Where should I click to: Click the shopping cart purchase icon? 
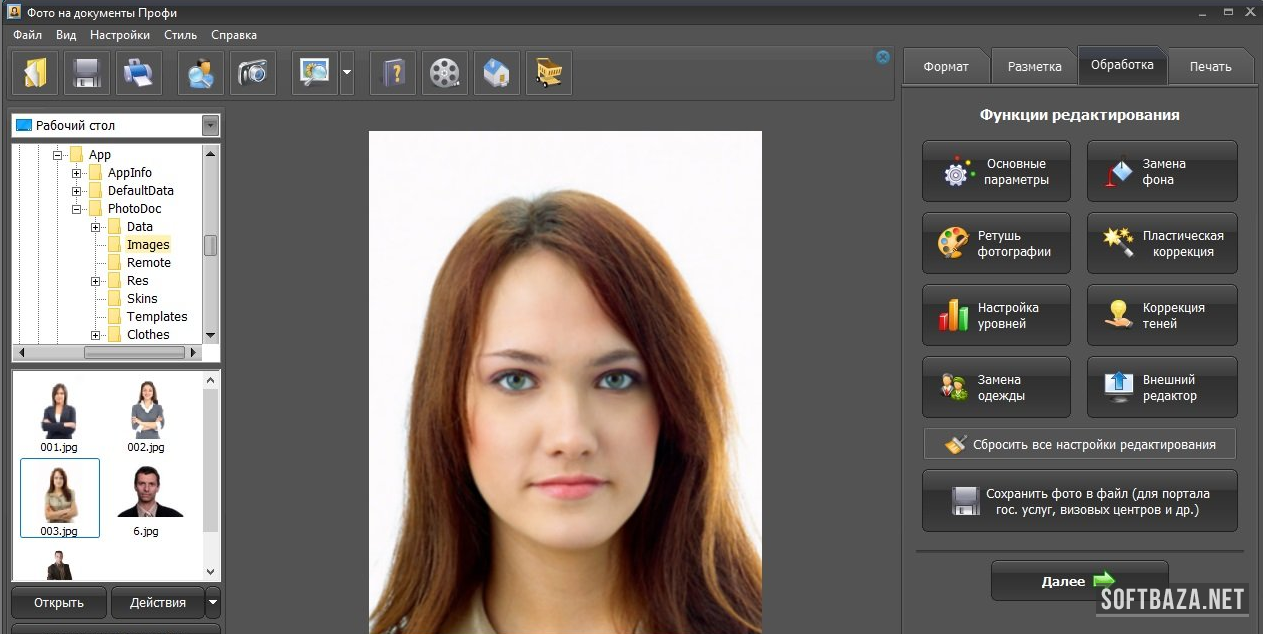(548, 74)
